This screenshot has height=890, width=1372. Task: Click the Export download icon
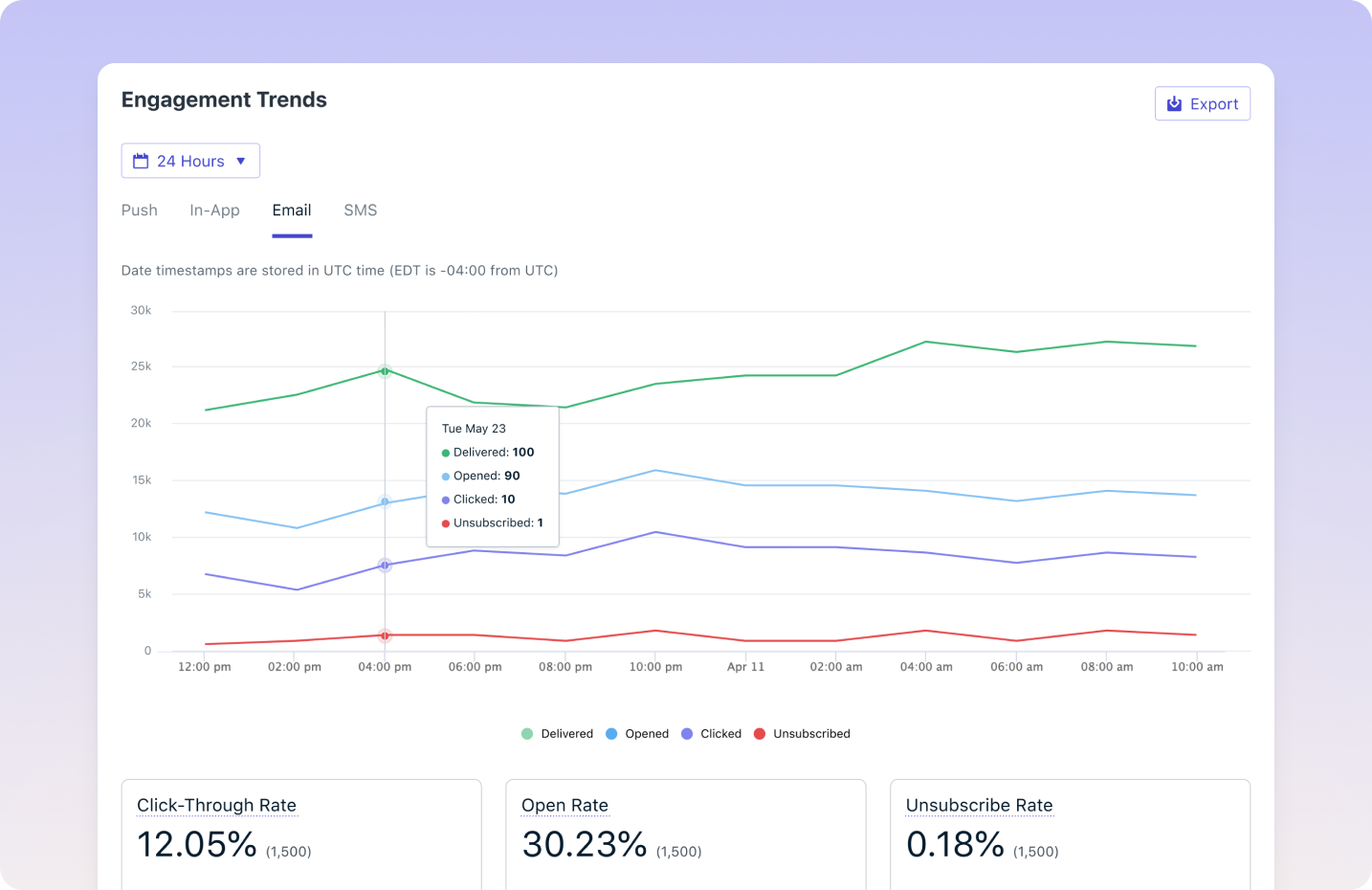point(1174,103)
